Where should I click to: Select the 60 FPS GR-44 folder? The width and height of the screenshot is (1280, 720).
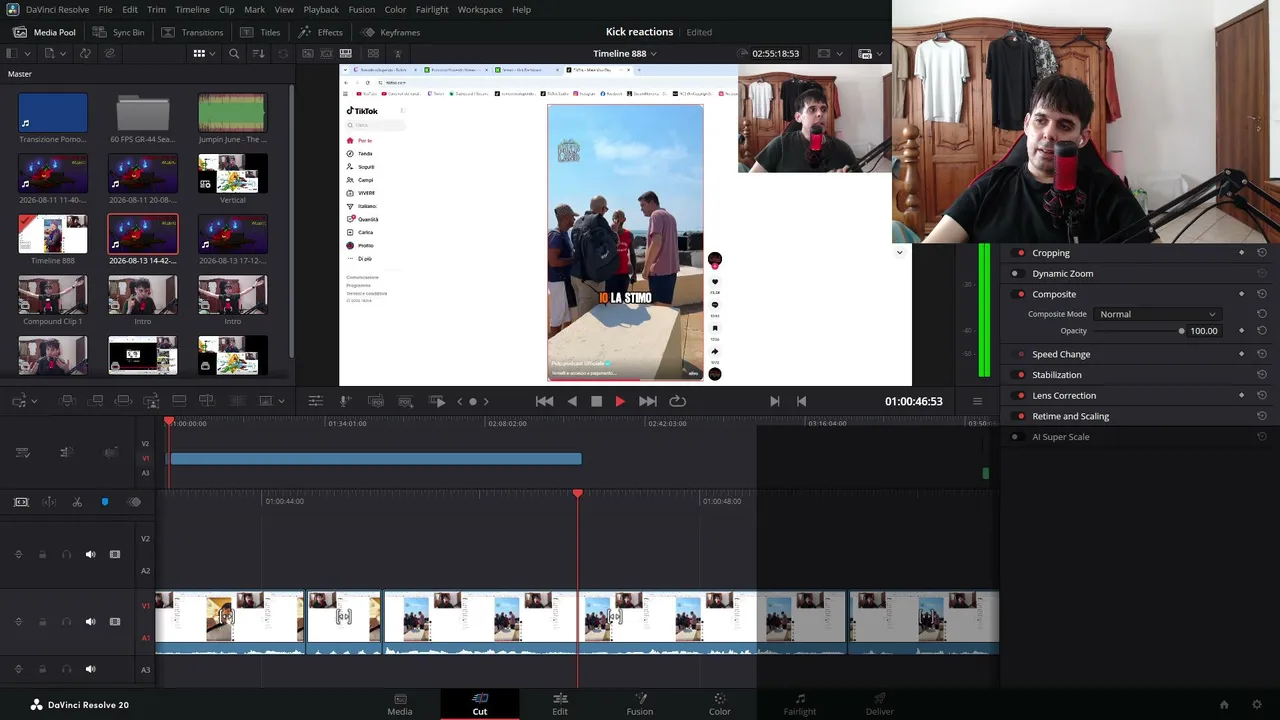pyautogui.click(x=142, y=113)
